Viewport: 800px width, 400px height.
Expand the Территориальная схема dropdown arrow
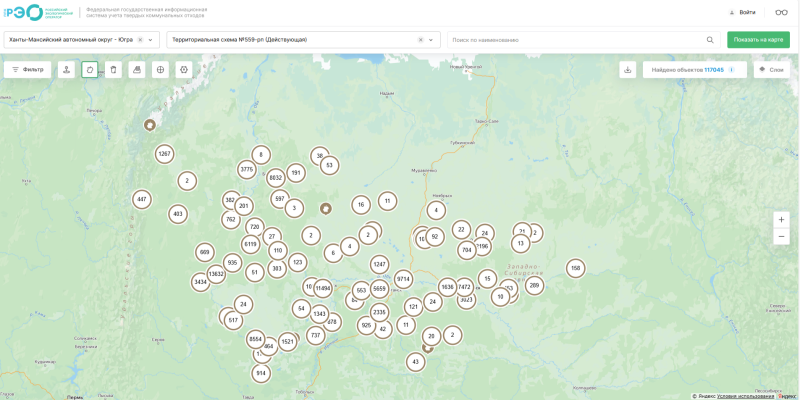pyautogui.click(x=431, y=40)
